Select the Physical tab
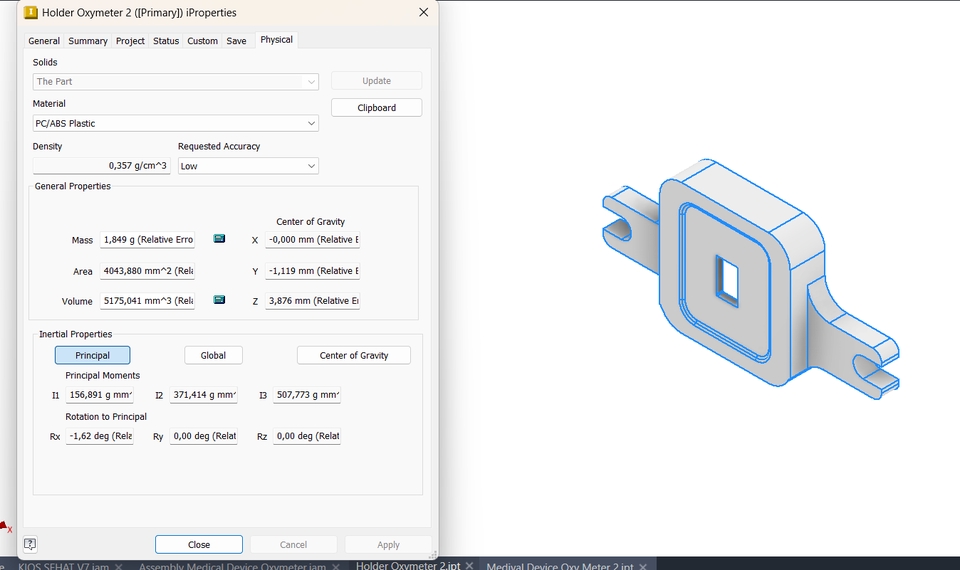The height and width of the screenshot is (570, 960). (x=277, y=40)
